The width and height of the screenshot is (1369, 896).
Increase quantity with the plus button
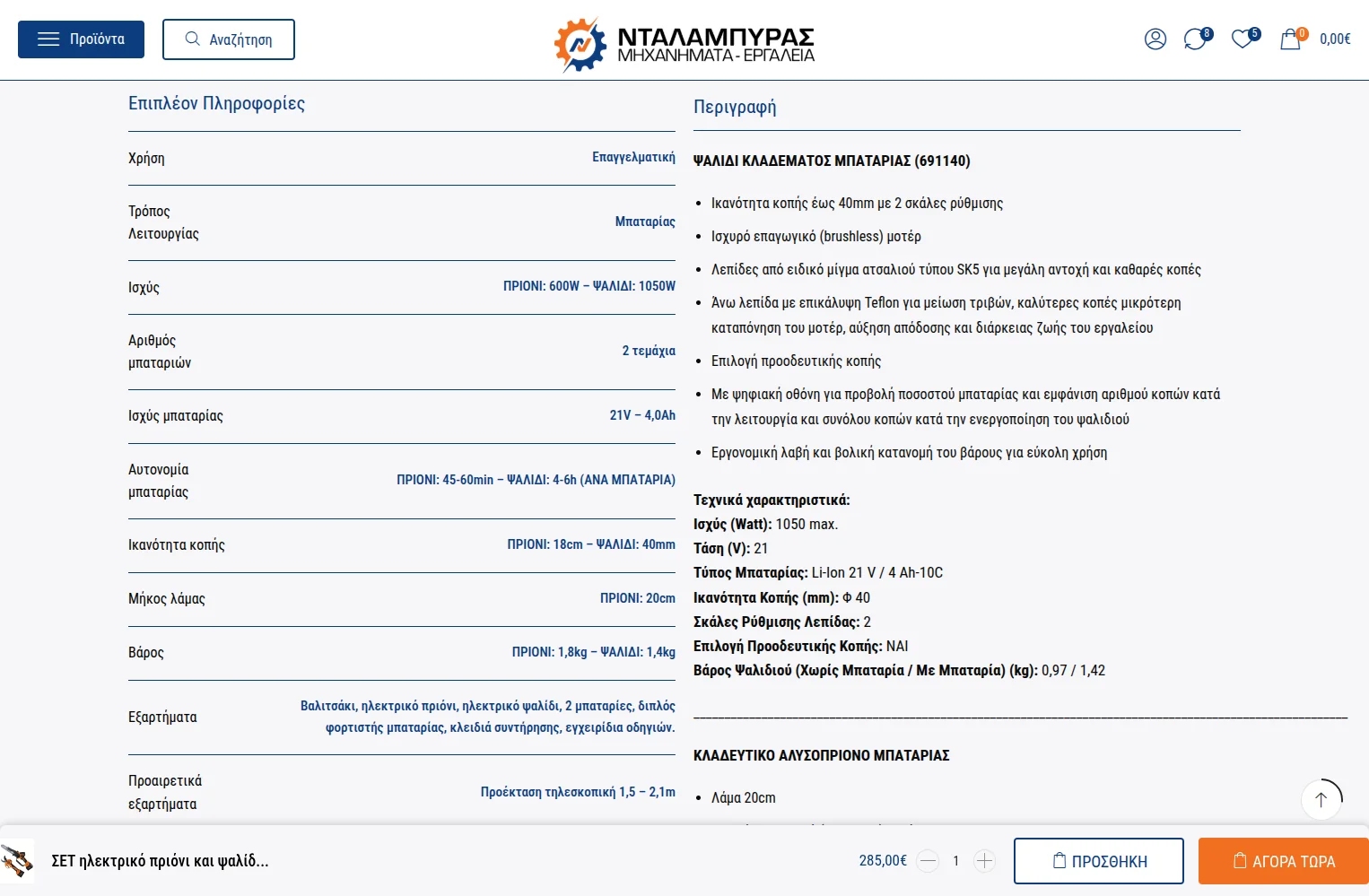click(984, 861)
